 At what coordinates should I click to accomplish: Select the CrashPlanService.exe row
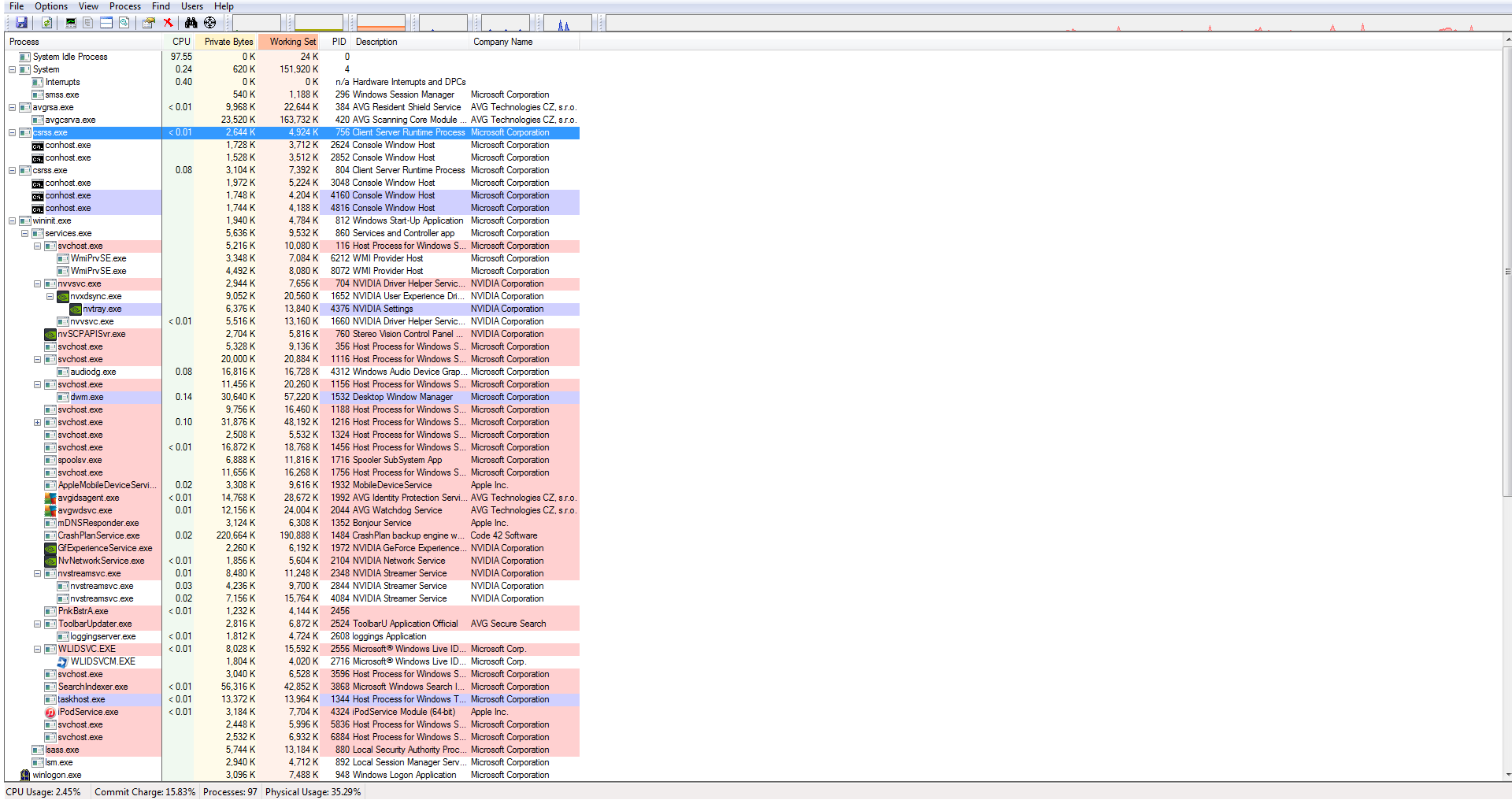tap(292, 535)
